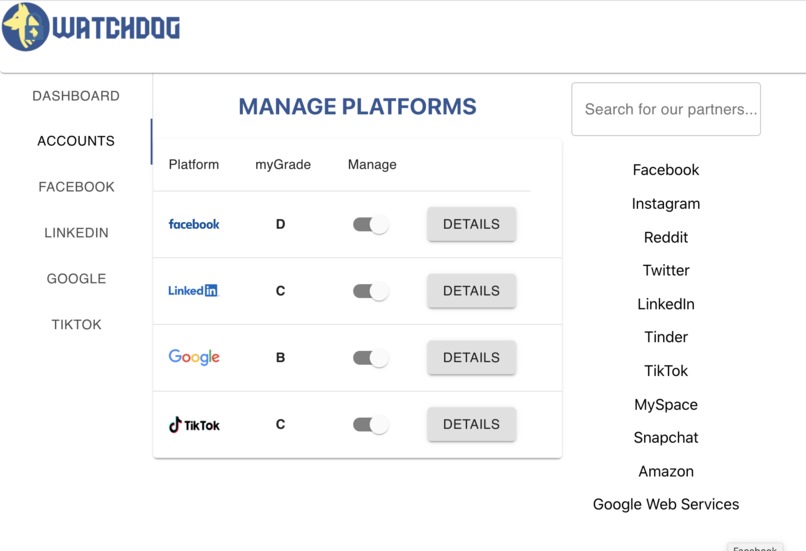Click the Facebook logo in platform table
Viewport: 806px width, 551px height.
pos(194,224)
